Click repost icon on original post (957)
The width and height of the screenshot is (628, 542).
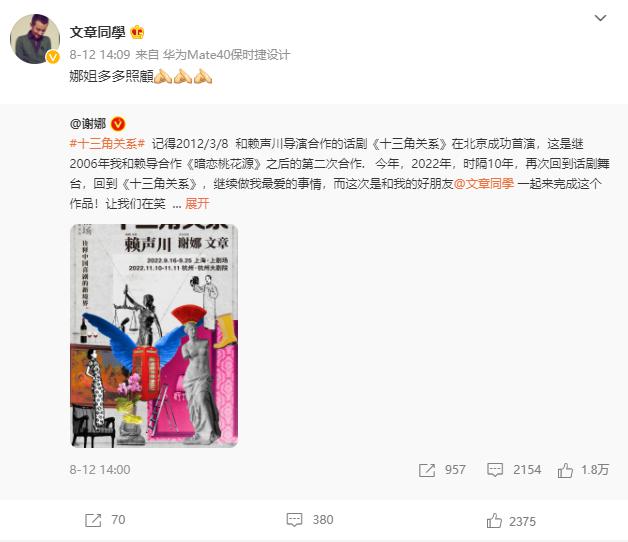(x=427, y=470)
